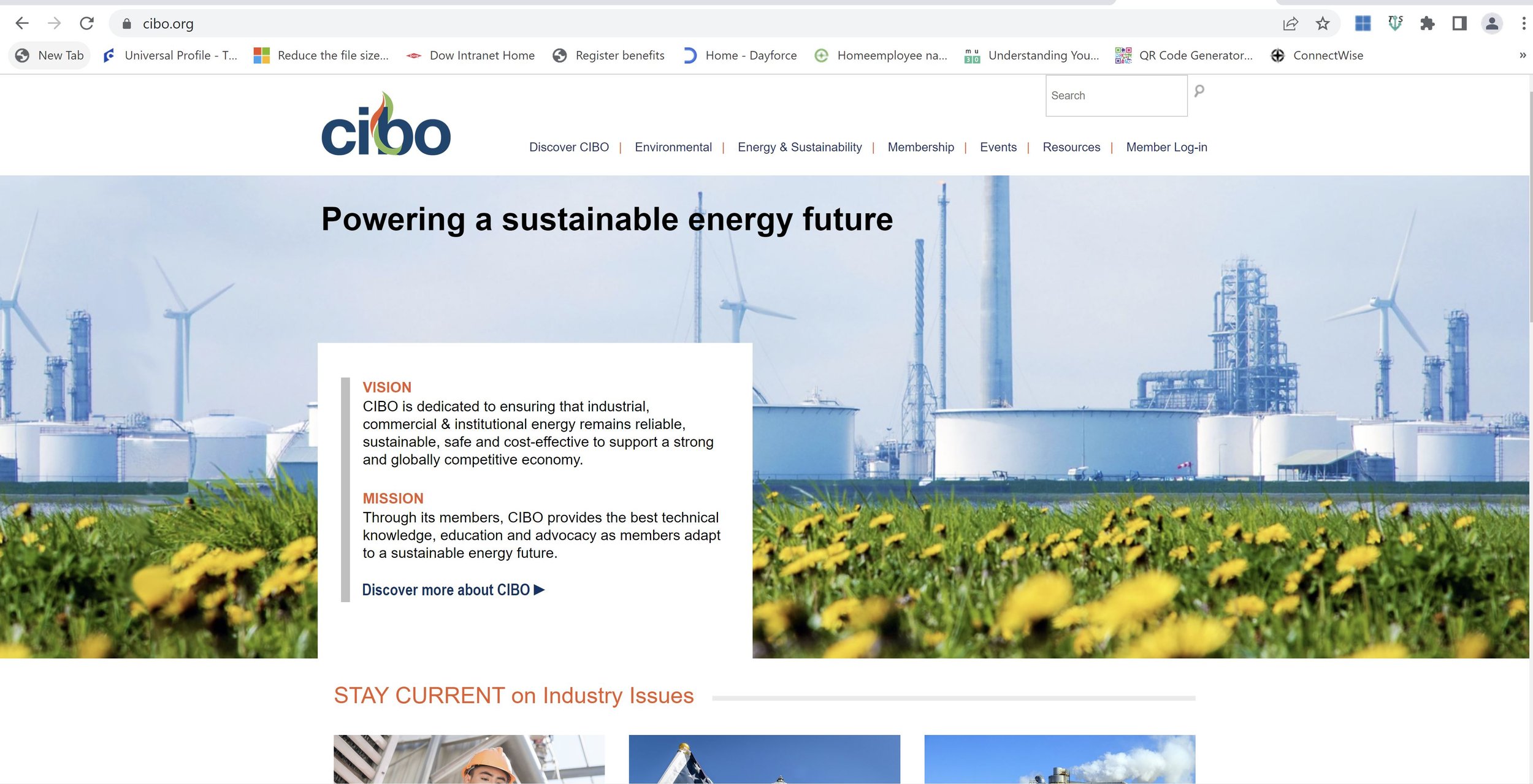The width and height of the screenshot is (1533, 784).
Task: Show more bookmarks with the double chevron
Action: tap(1523, 55)
